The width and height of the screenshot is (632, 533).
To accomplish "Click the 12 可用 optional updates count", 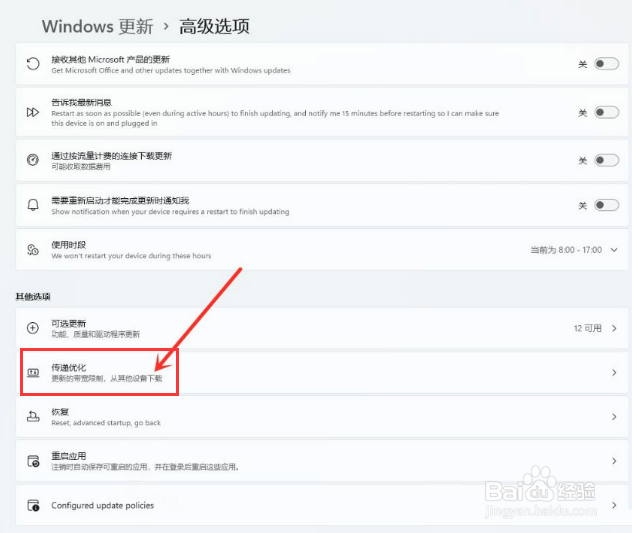I will [588, 328].
